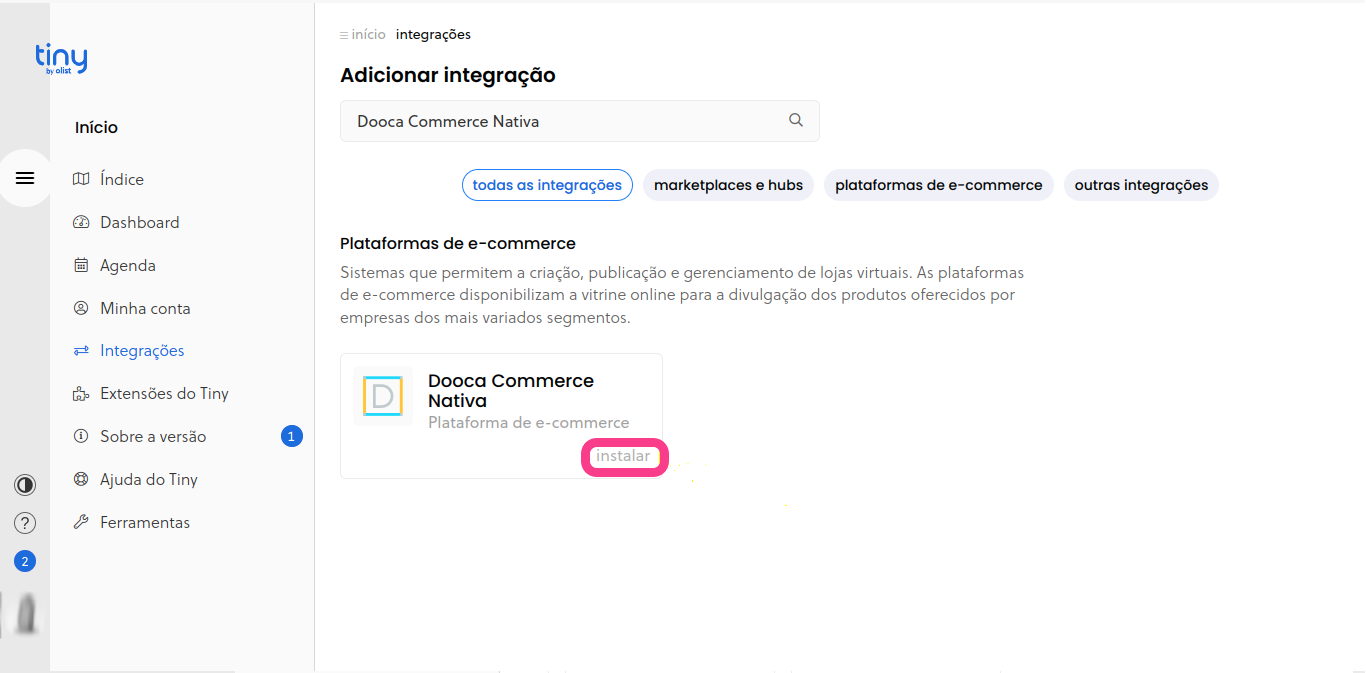Open the blurred user avatar
1366x673 pixels.
(25, 613)
